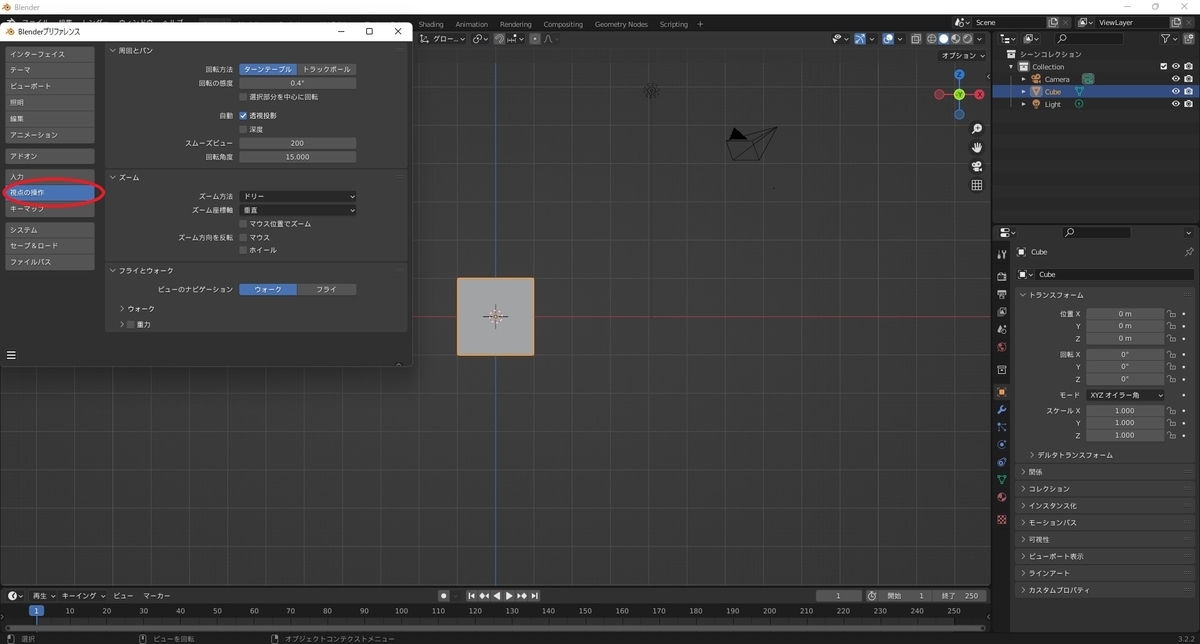Uncheck 透視投影 auto perspective checkbox

click(x=243, y=115)
